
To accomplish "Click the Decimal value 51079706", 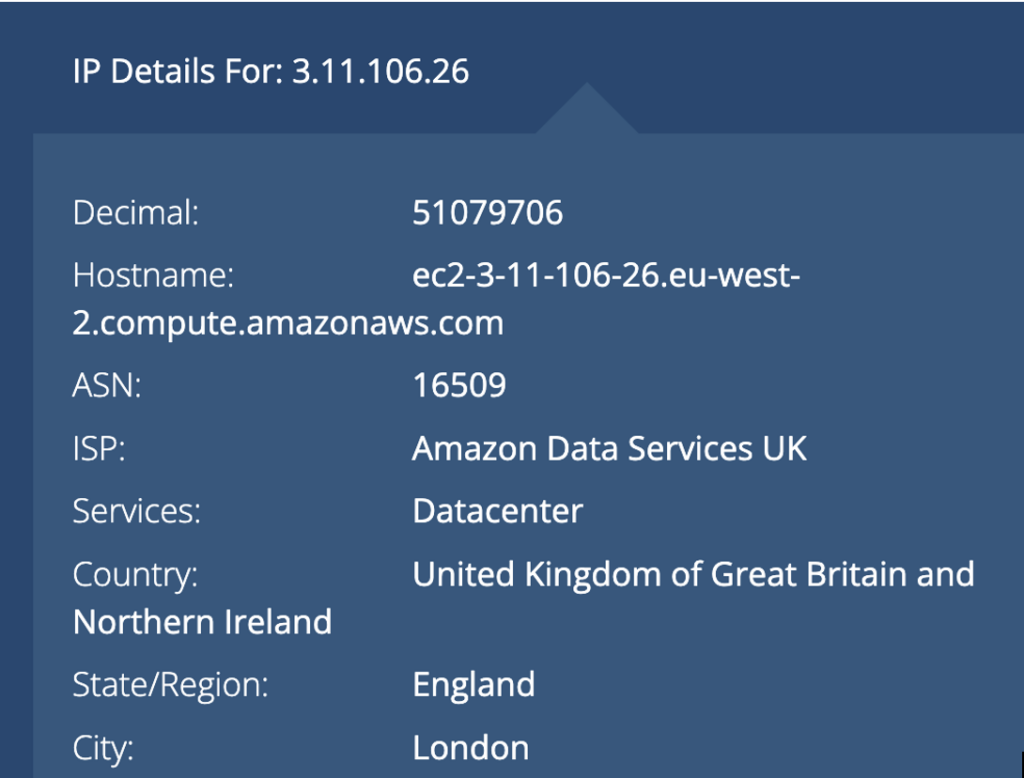I will tap(488, 213).
